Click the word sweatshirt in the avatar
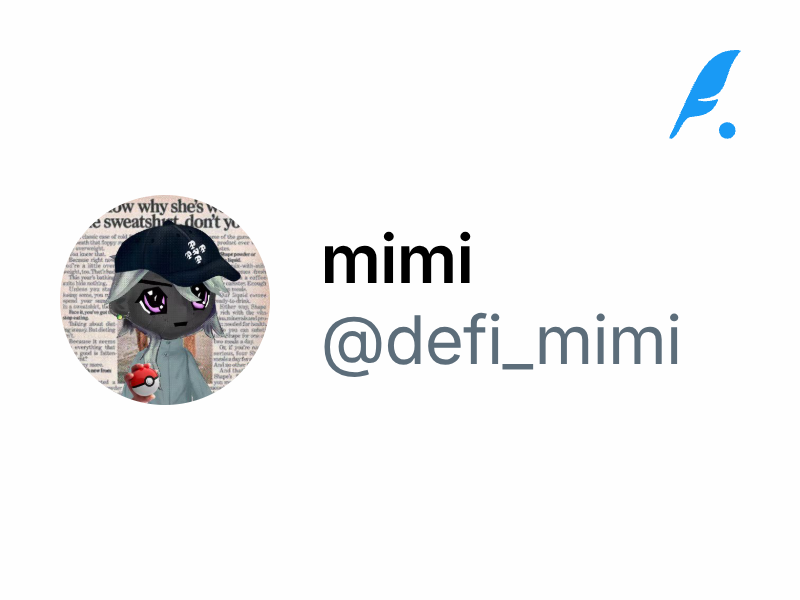This screenshot has width=800, height=600. point(139,223)
